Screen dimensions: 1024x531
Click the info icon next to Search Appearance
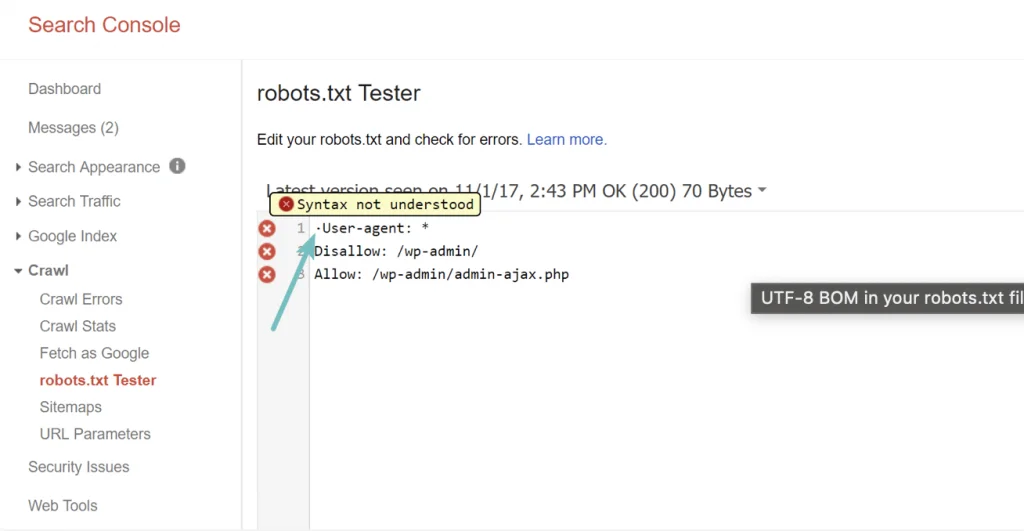pyautogui.click(x=177, y=166)
